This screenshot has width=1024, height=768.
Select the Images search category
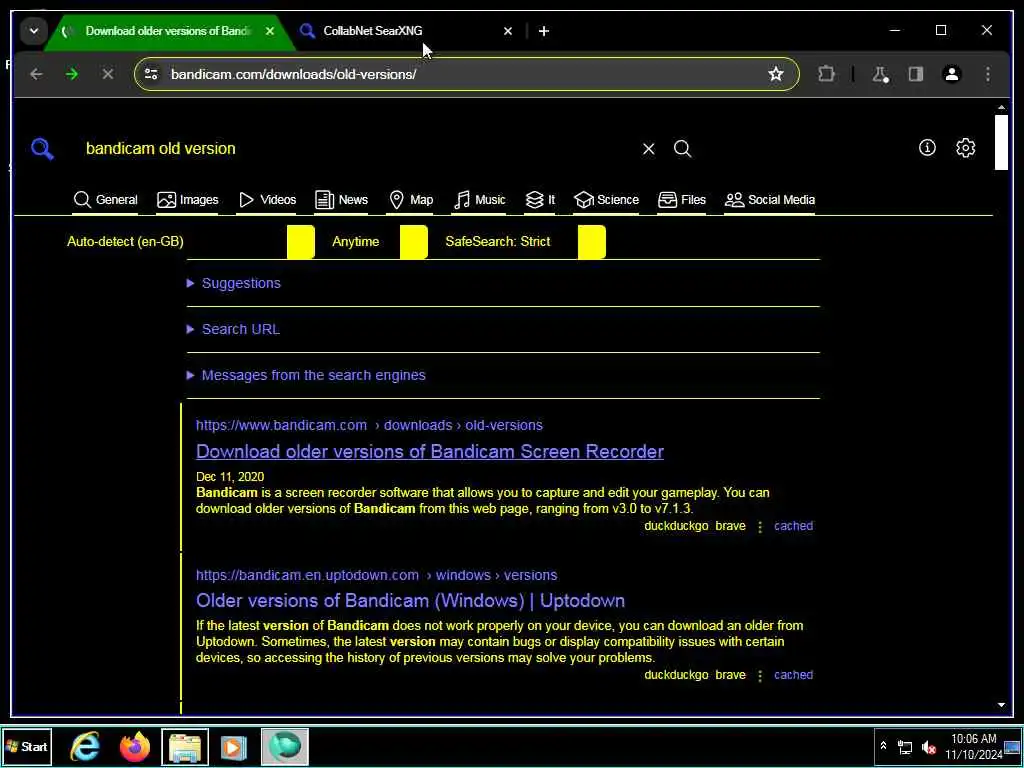click(187, 200)
